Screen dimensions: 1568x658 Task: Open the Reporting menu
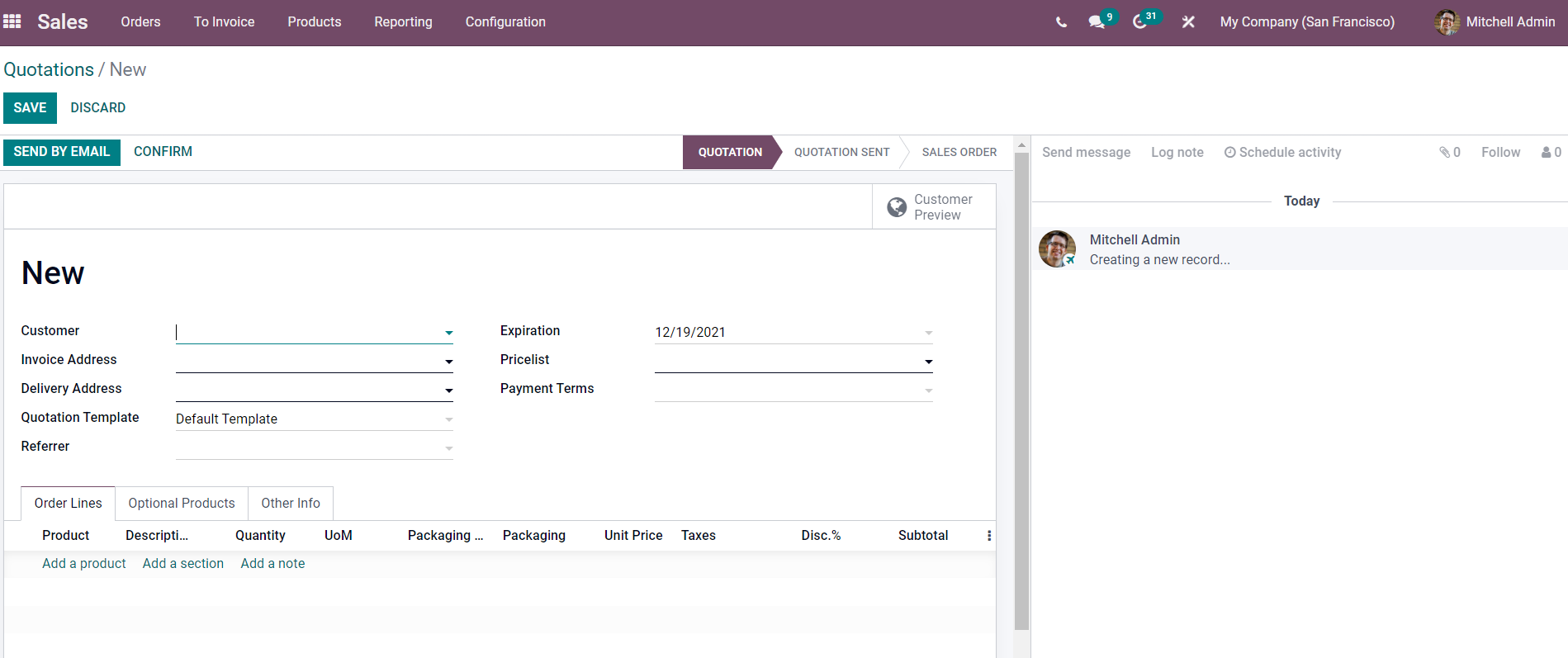(403, 22)
